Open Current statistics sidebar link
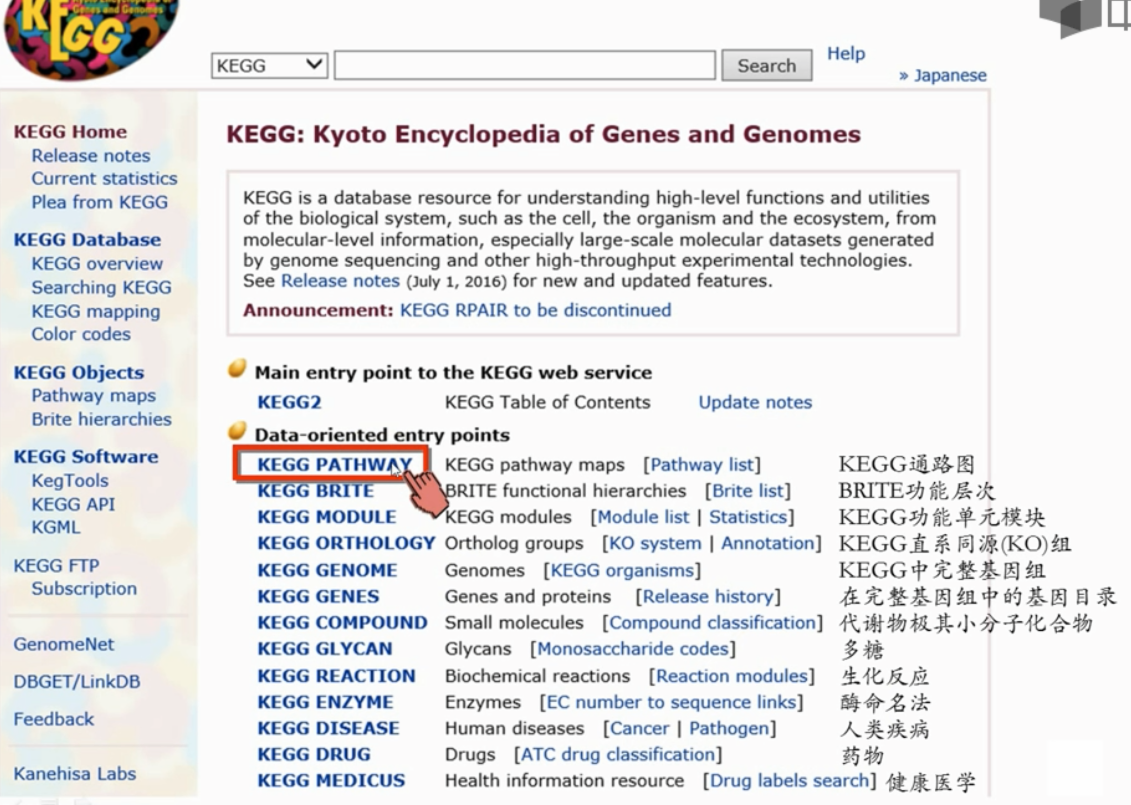1131x805 pixels. pyautogui.click(x=104, y=178)
